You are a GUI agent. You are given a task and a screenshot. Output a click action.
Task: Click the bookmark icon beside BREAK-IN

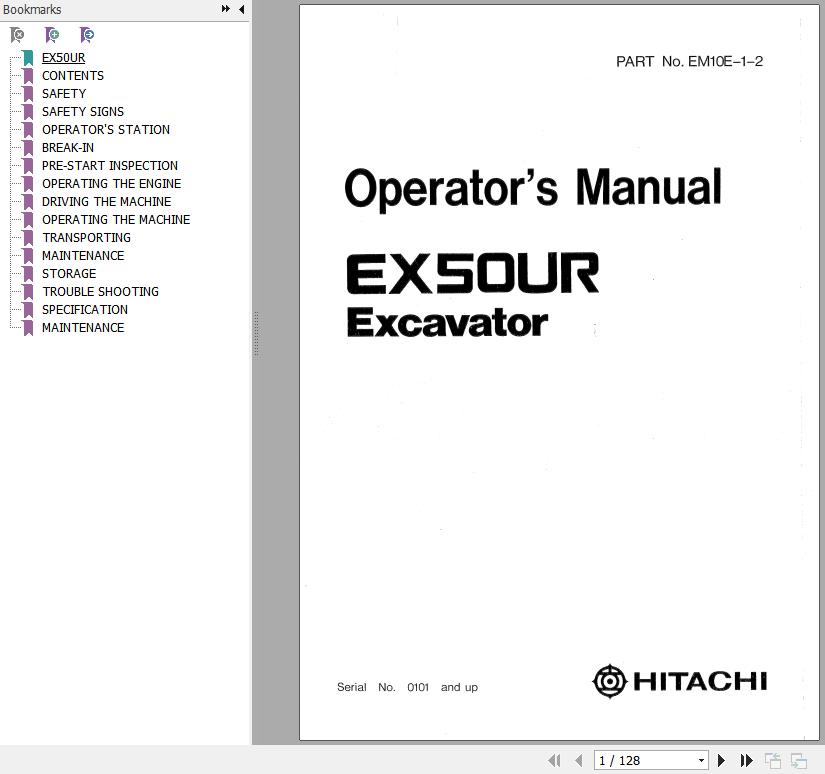pos(28,148)
